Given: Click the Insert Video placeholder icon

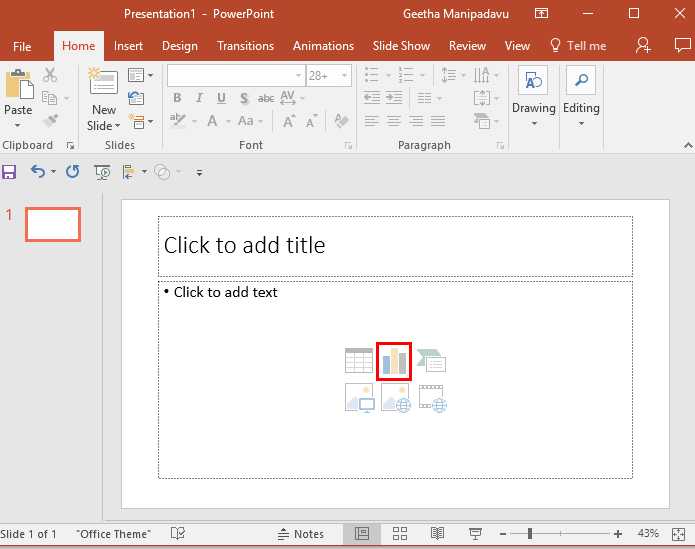Looking at the screenshot, I should click(432, 398).
